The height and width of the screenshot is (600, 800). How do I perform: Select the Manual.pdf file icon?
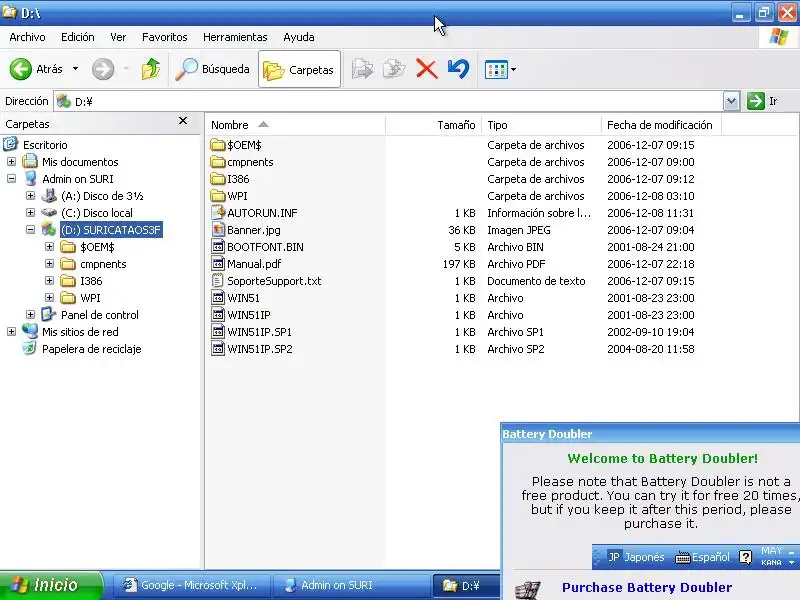(218, 264)
